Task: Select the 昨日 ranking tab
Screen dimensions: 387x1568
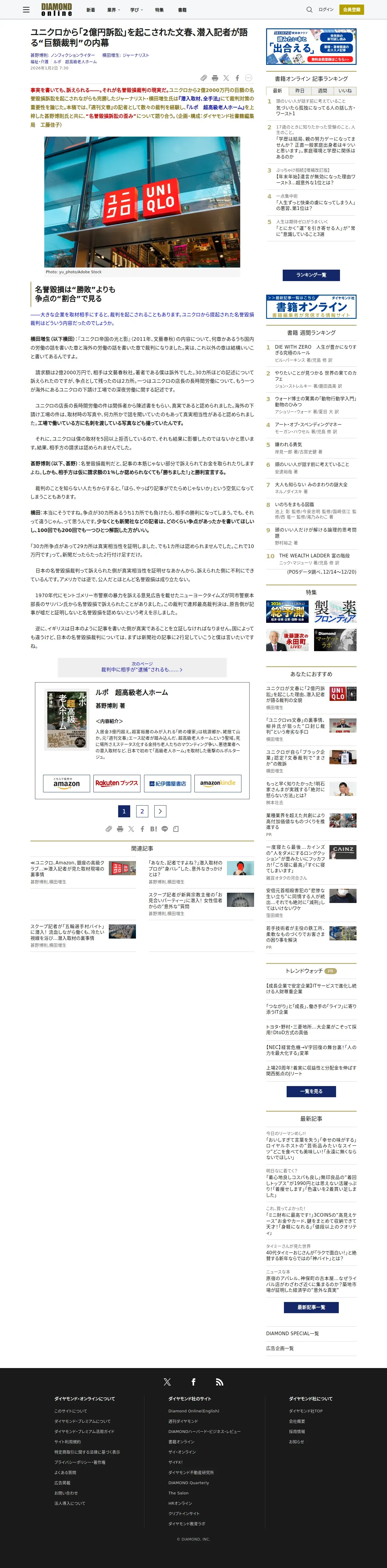Action: pos(300,91)
